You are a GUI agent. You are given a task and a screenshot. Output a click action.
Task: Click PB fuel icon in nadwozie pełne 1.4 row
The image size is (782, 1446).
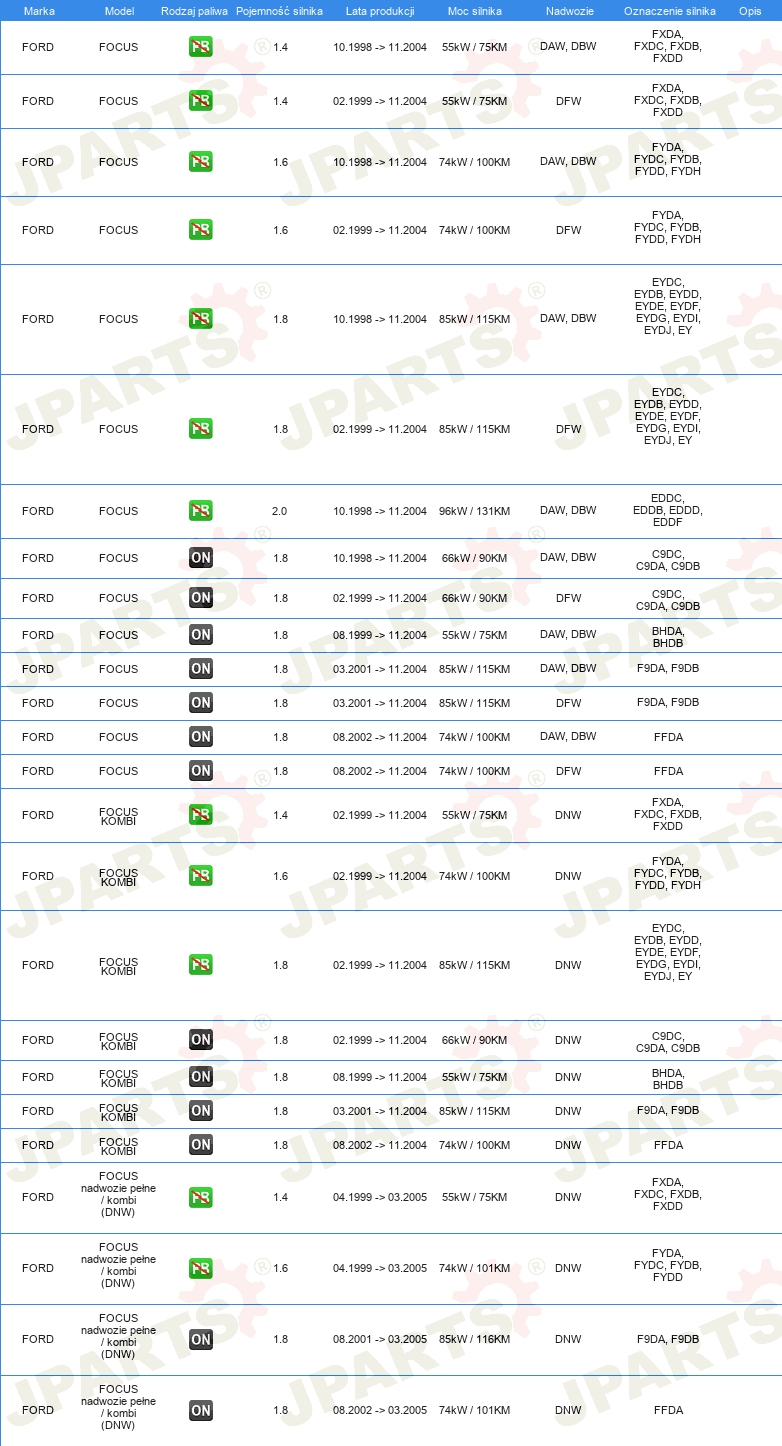tap(201, 1197)
